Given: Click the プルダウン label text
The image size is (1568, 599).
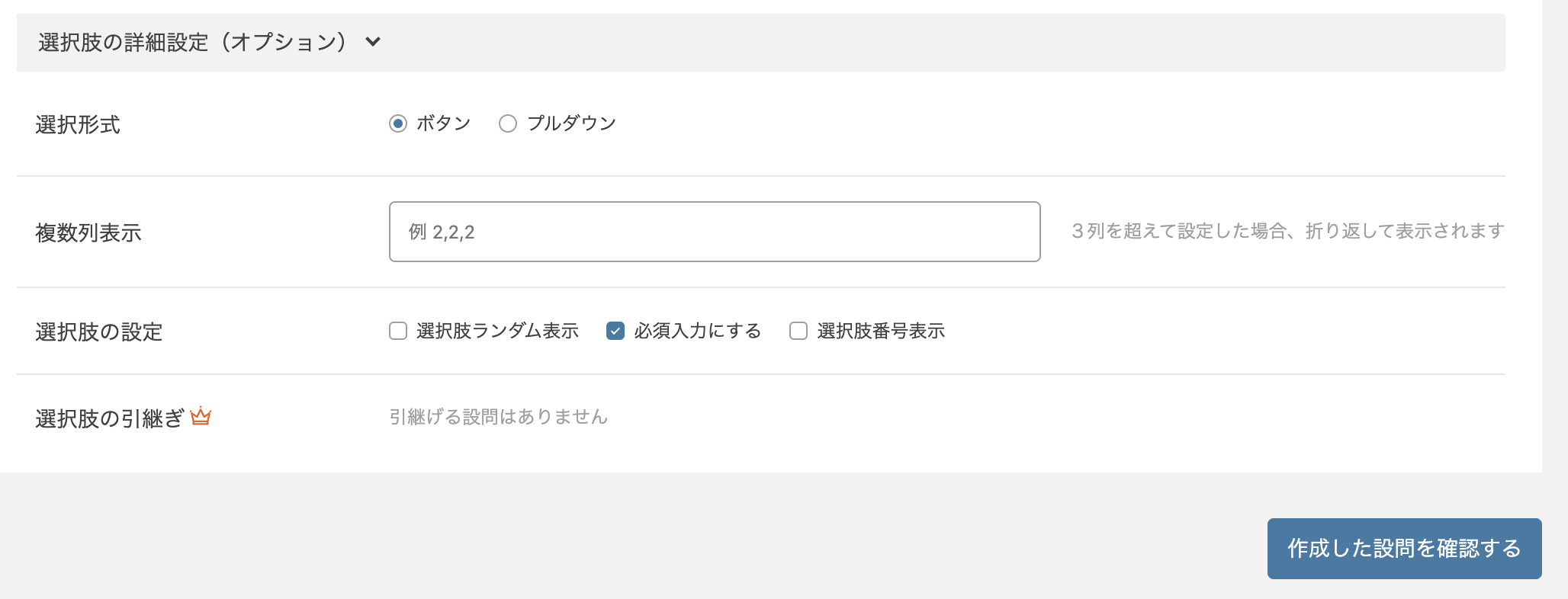Looking at the screenshot, I should coord(571,123).
